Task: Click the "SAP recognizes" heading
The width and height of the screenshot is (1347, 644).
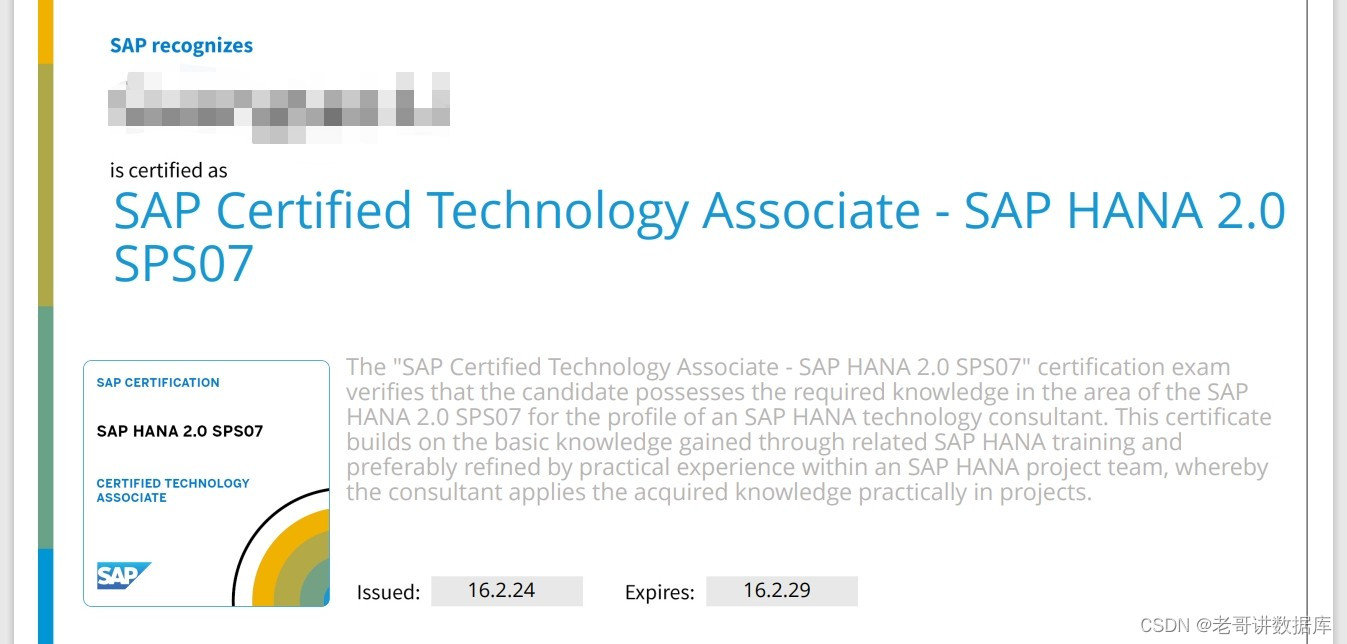Action: point(181,45)
